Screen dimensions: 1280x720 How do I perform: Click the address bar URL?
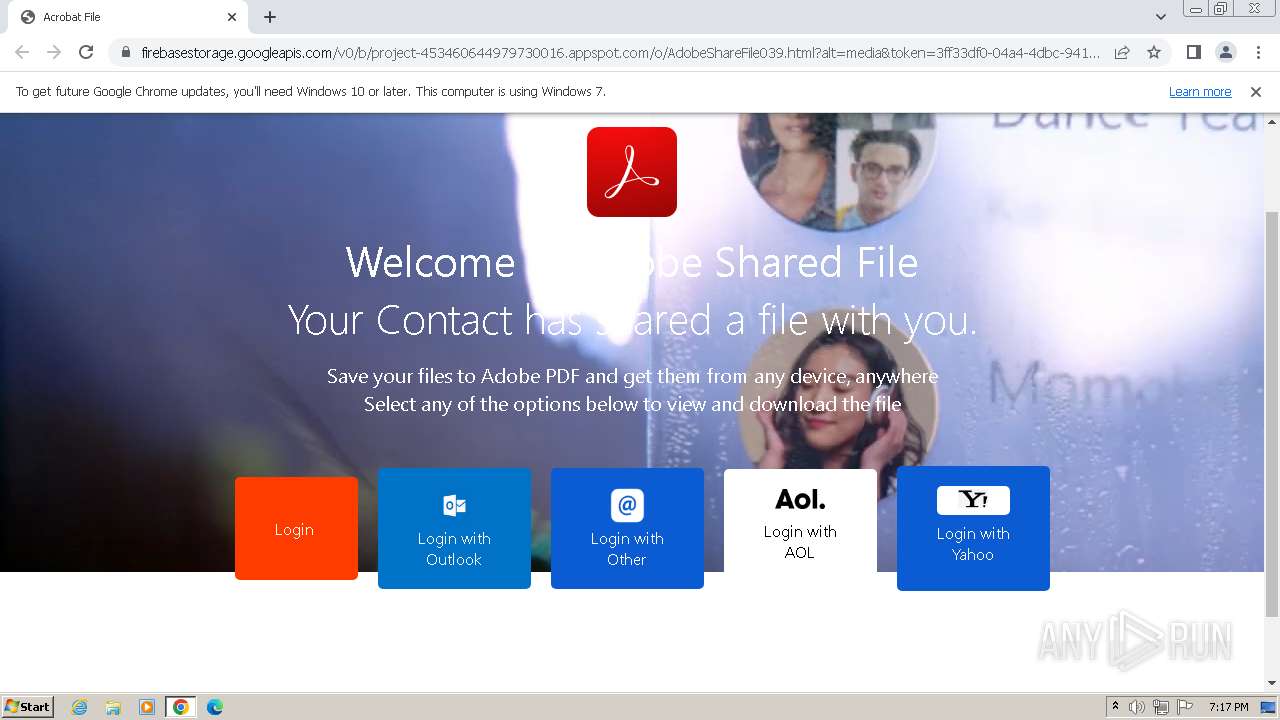(620, 52)
